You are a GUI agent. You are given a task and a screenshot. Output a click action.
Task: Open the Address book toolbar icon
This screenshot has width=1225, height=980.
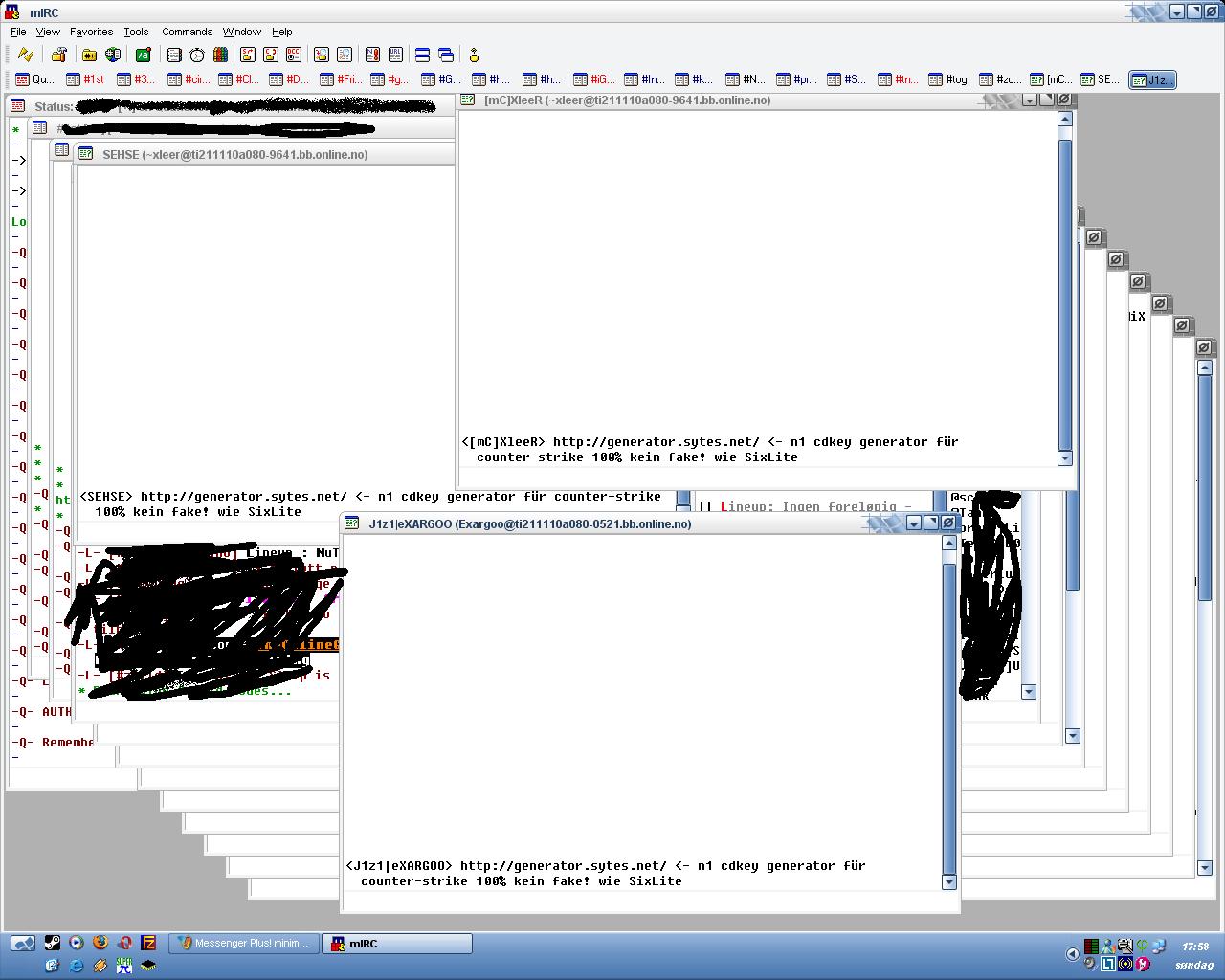pyautogui.click(x=174, y=55)
